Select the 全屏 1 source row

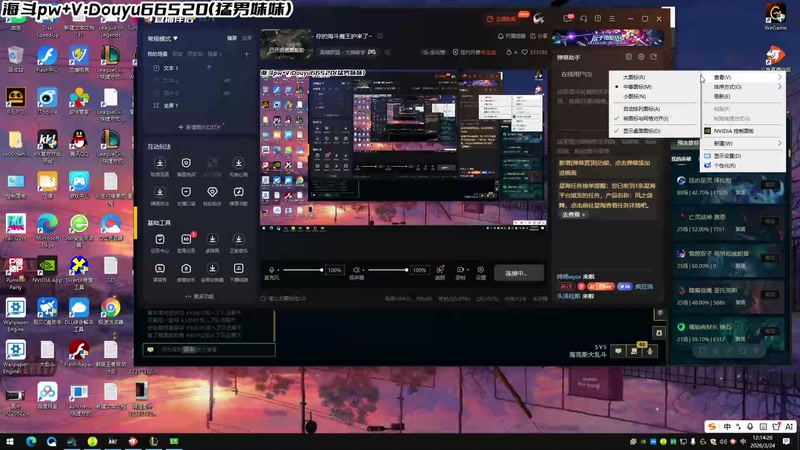coord(199,106)
